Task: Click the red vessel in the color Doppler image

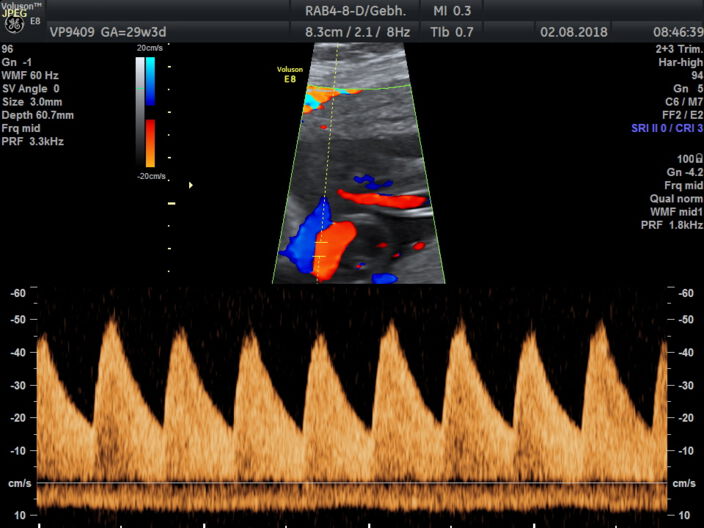Action: (333, 249)
